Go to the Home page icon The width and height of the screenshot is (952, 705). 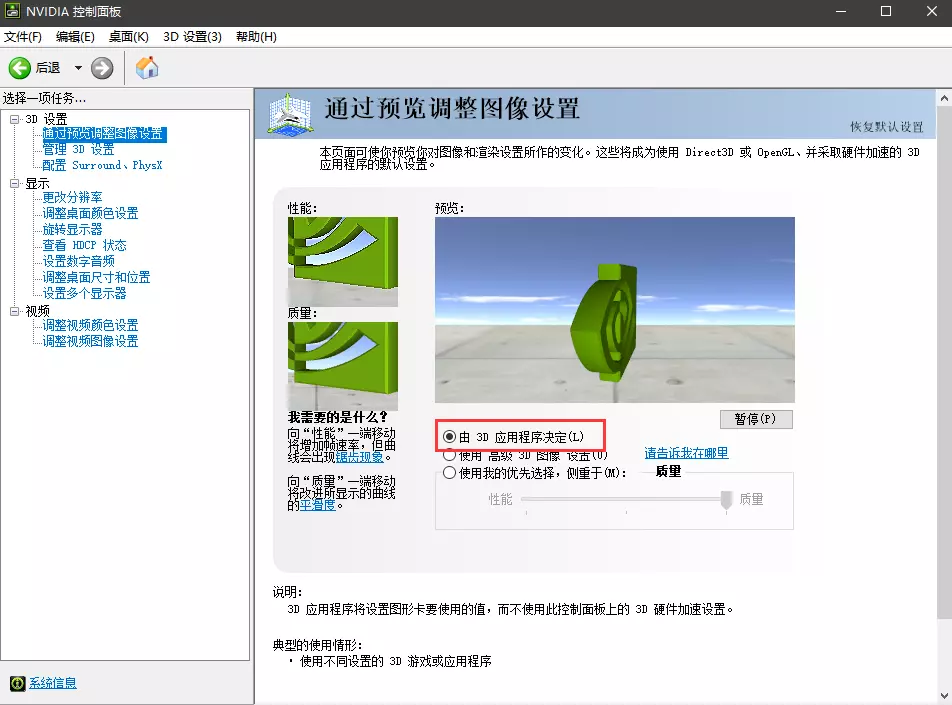(x=147, y=67)
